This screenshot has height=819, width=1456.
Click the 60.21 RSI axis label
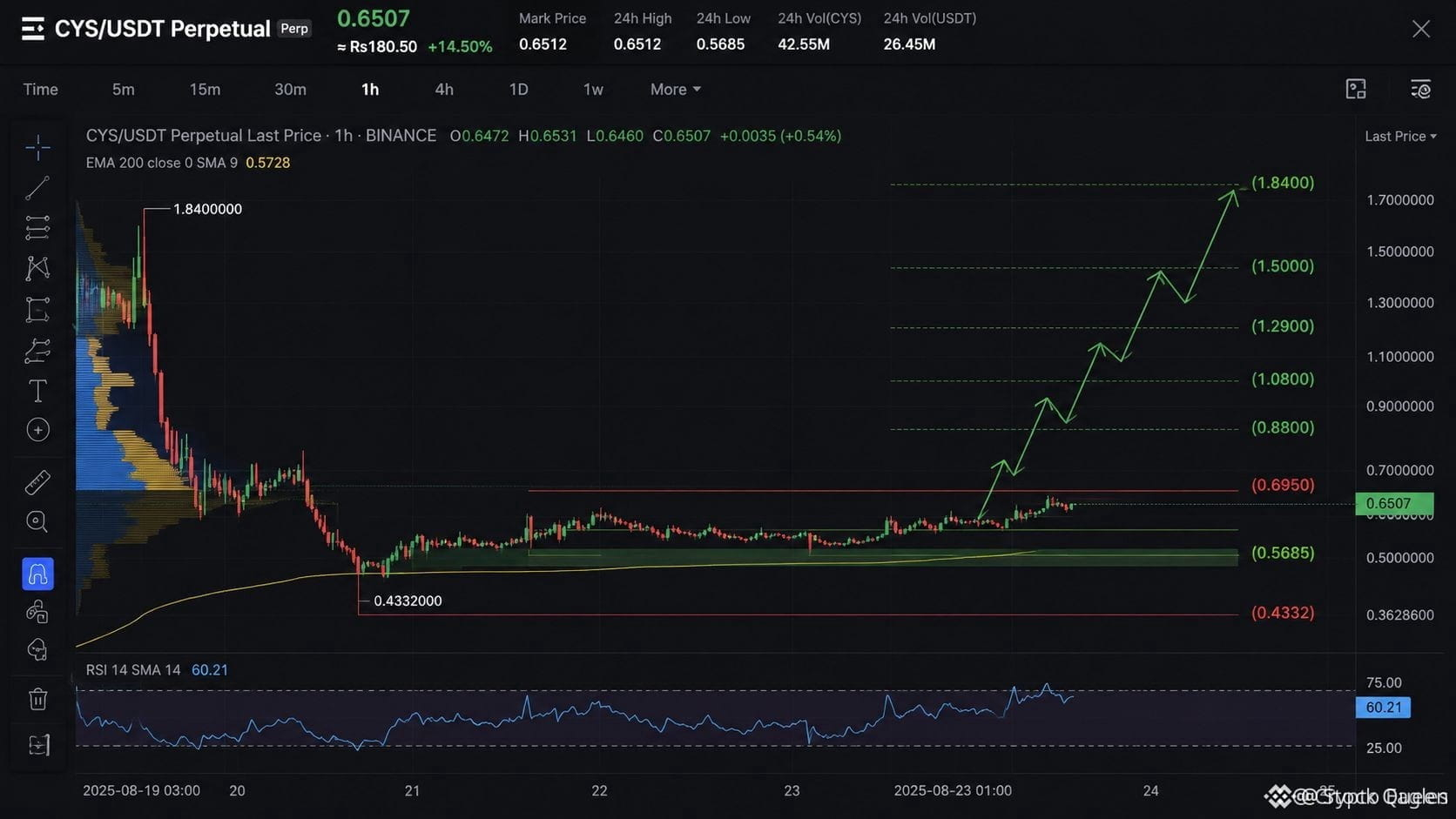[x=1383, y=708]
